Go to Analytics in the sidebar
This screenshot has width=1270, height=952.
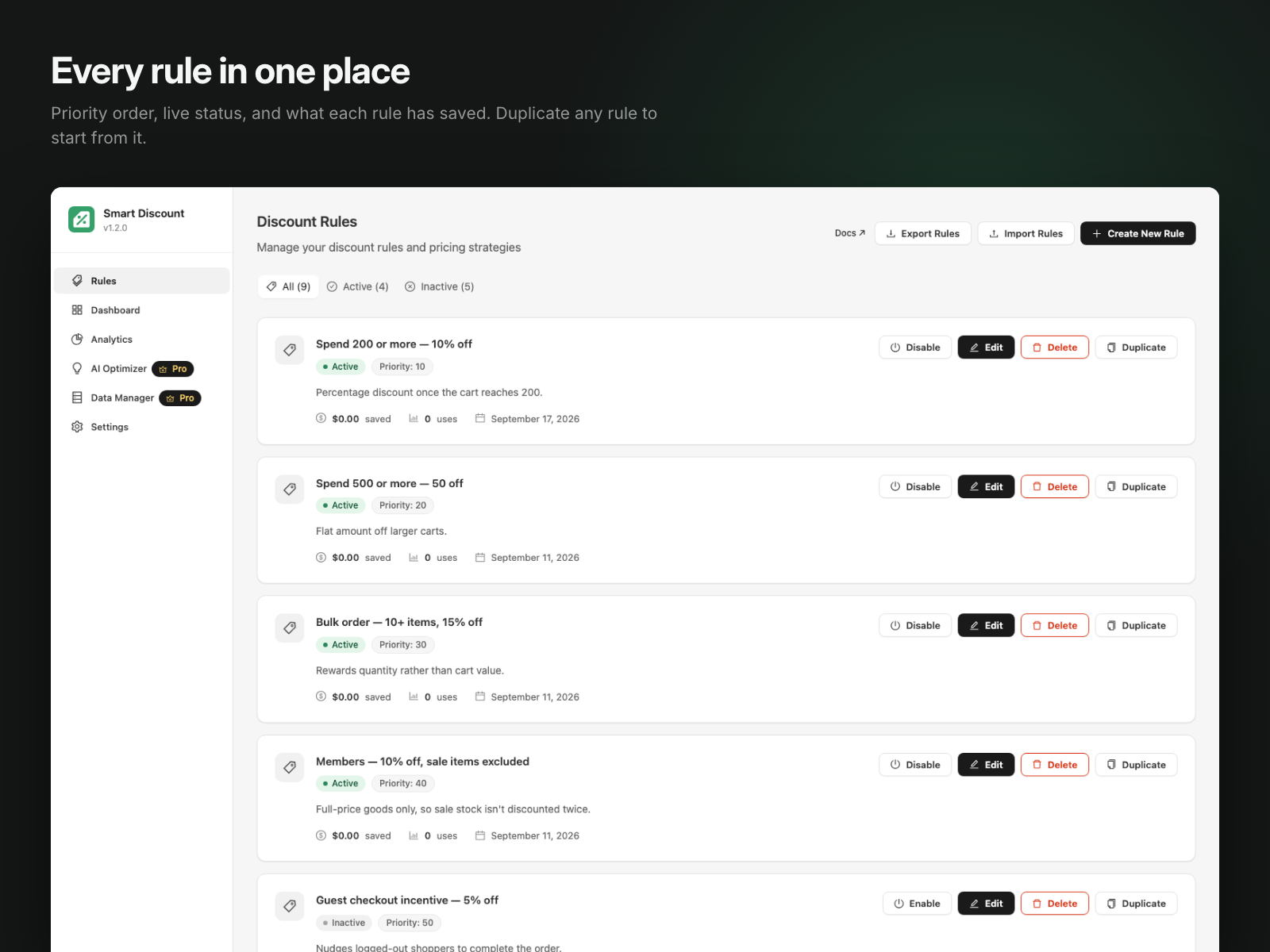[142, 340]
